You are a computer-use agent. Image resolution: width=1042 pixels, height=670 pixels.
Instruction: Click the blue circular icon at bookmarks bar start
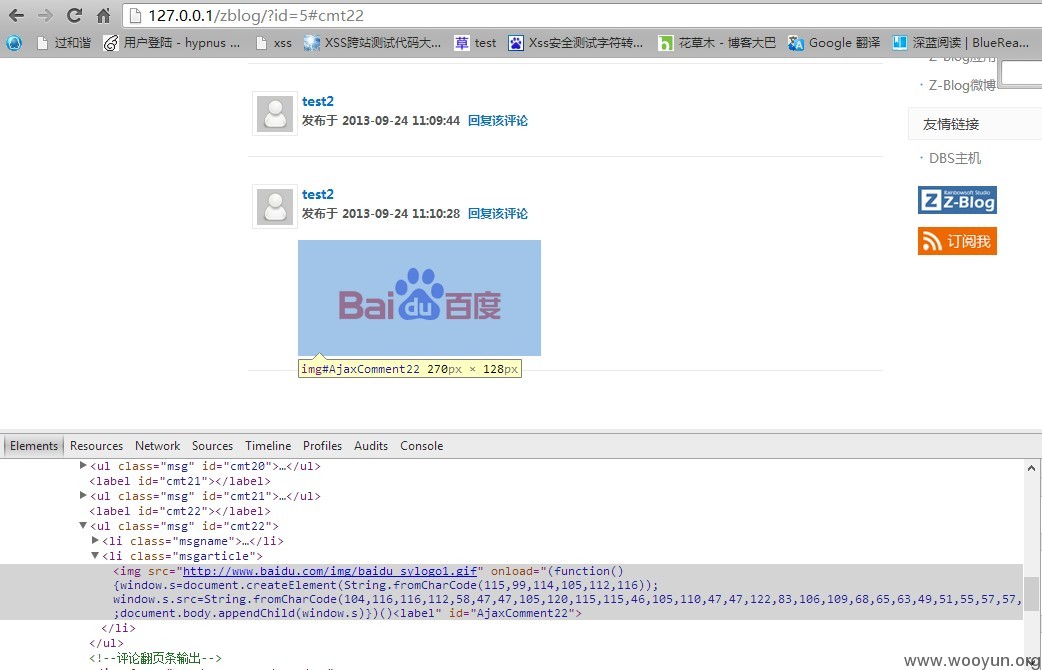coord(14,43)
